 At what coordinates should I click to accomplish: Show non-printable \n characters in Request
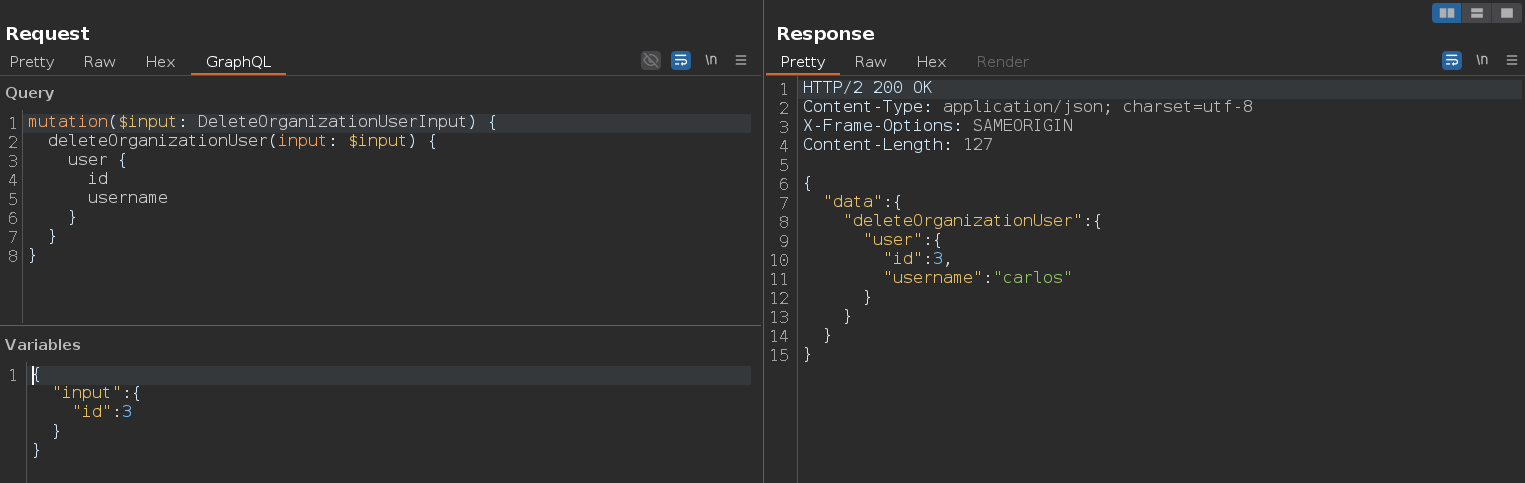pos(711,60)
